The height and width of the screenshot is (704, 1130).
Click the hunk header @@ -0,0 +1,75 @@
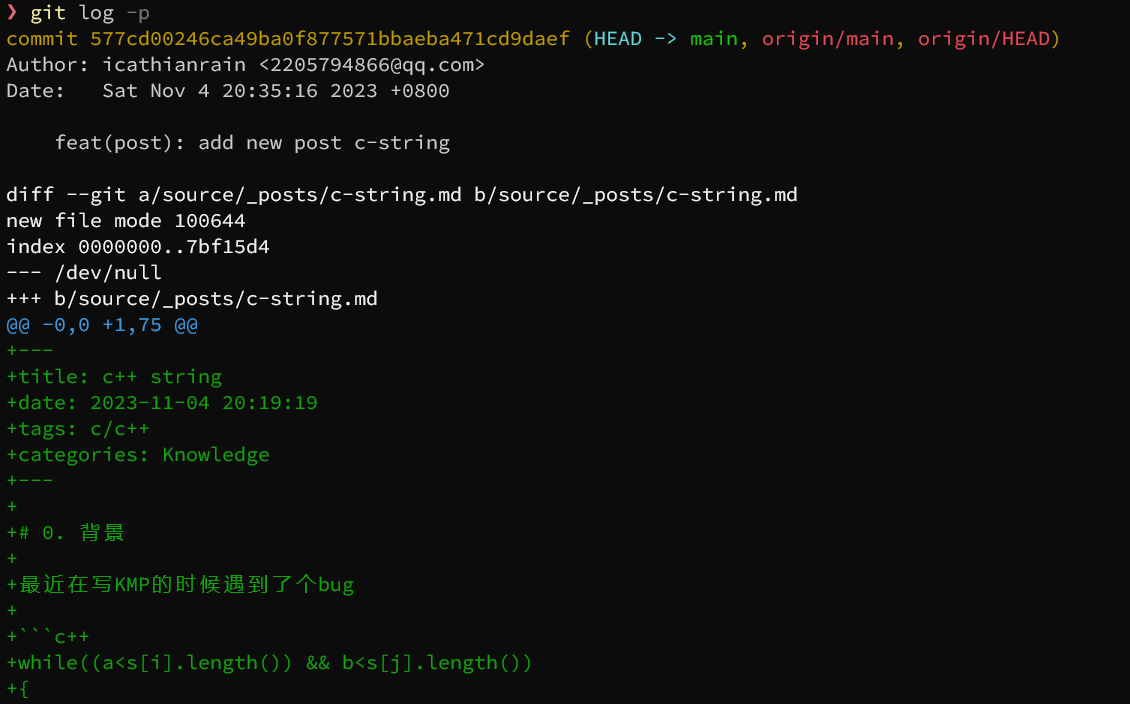tap(101, 325)
